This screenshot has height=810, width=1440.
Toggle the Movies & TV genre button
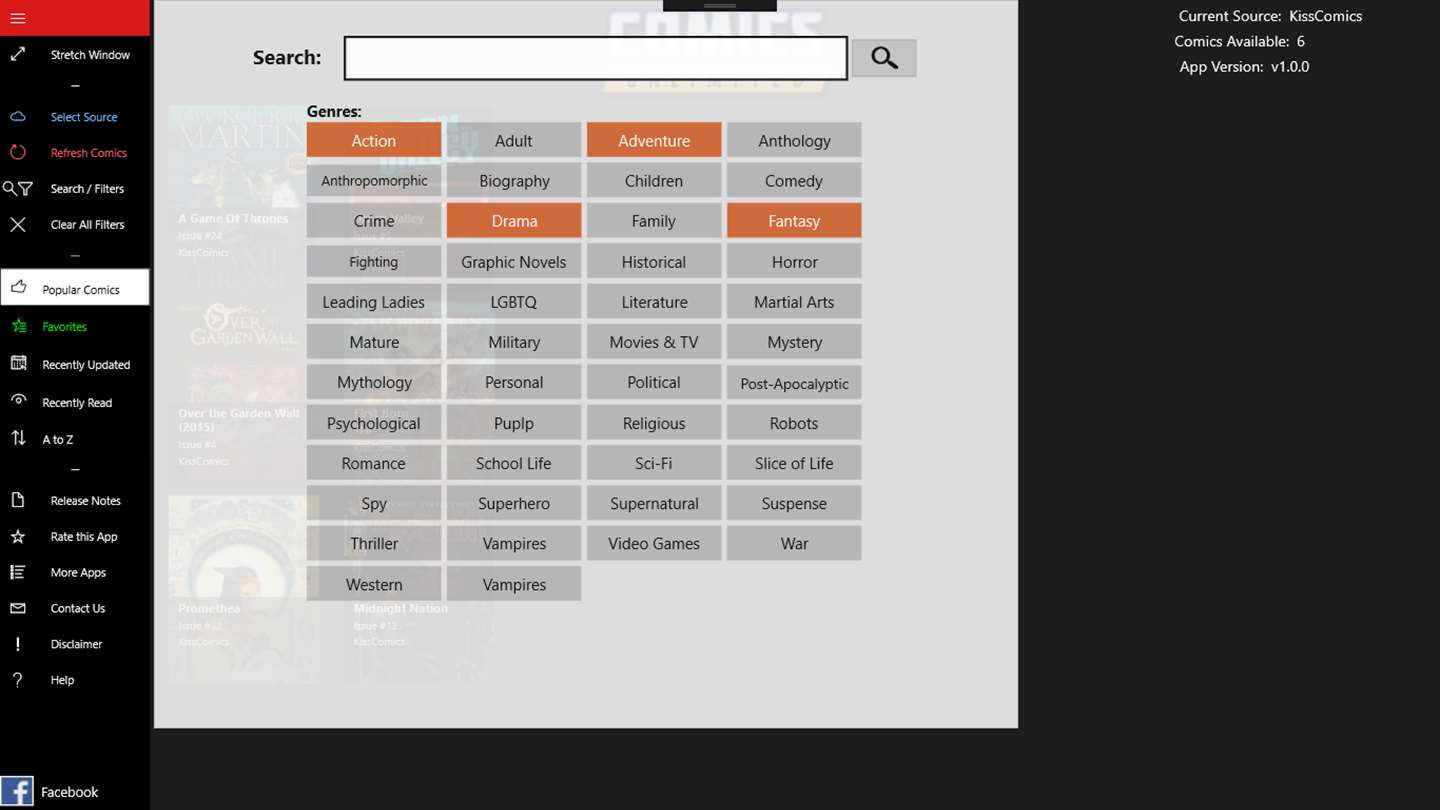pyautogui.click(x=654, y=342)
